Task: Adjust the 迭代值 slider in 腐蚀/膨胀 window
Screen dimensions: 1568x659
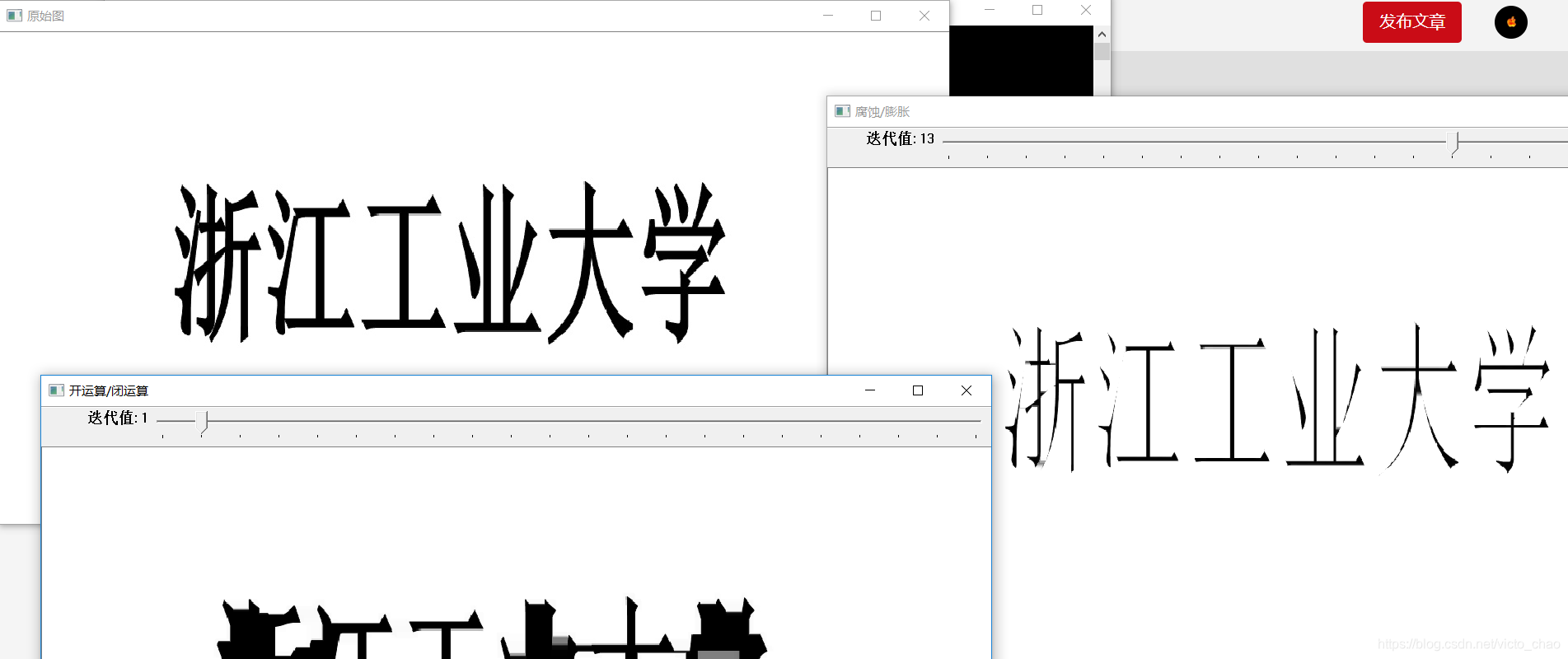Action: pyautogui.click(x=1454, y=143)
